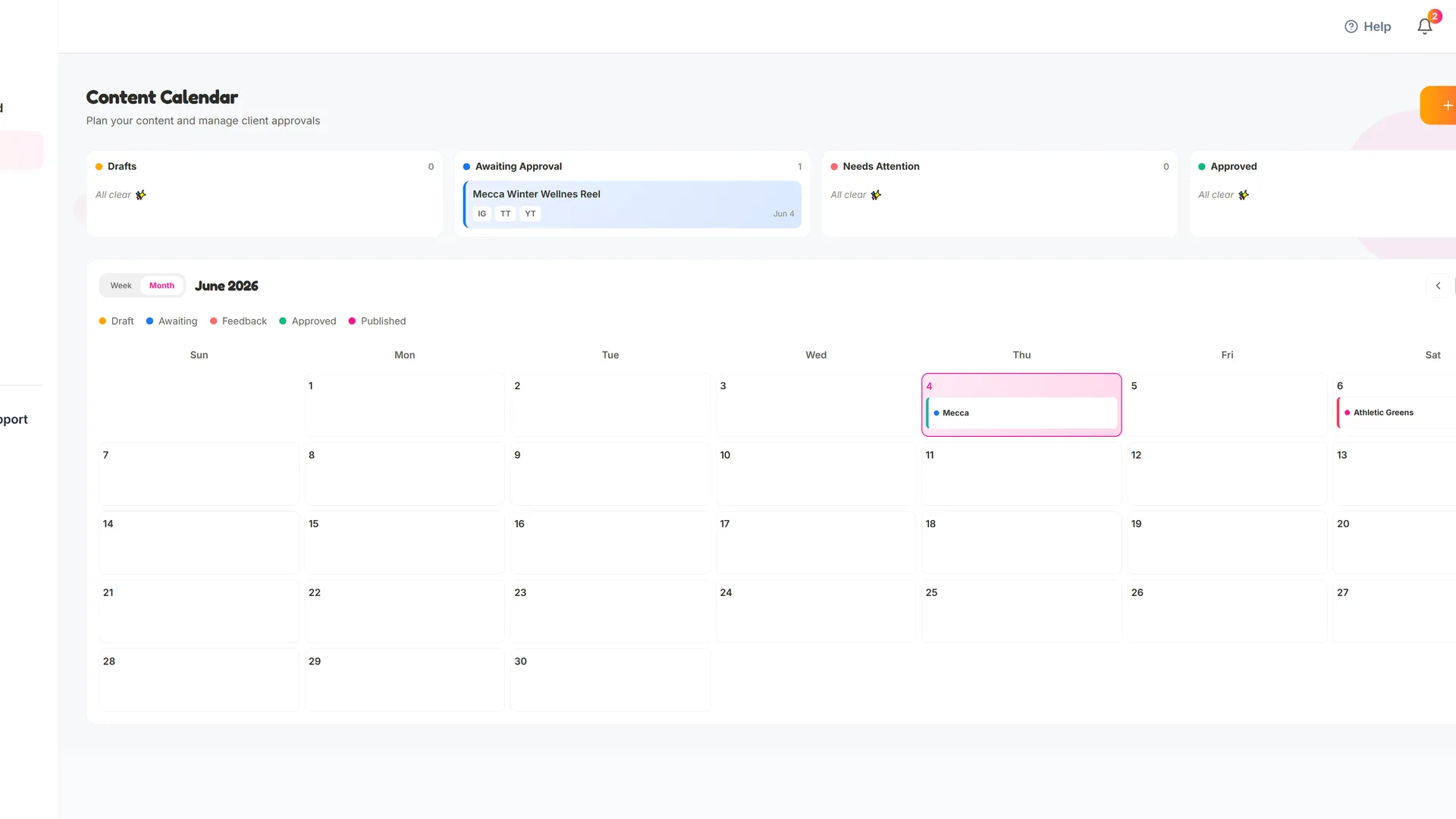This screenshot has width=1456, height=819.
Task: Select June 8 calendar cell
Action: pos(405,474)
